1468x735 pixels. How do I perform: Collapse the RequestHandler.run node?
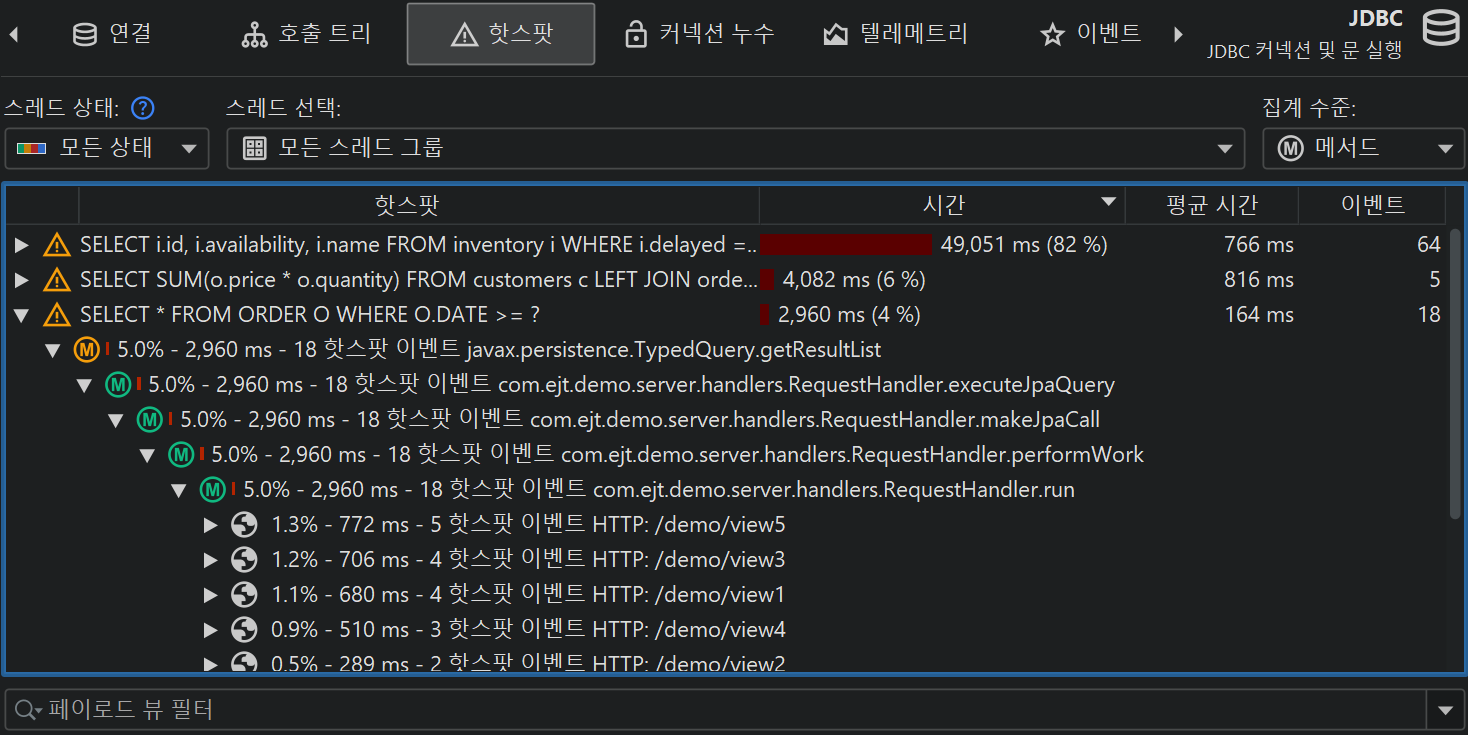pyautogui.click(x=180, y=490)
